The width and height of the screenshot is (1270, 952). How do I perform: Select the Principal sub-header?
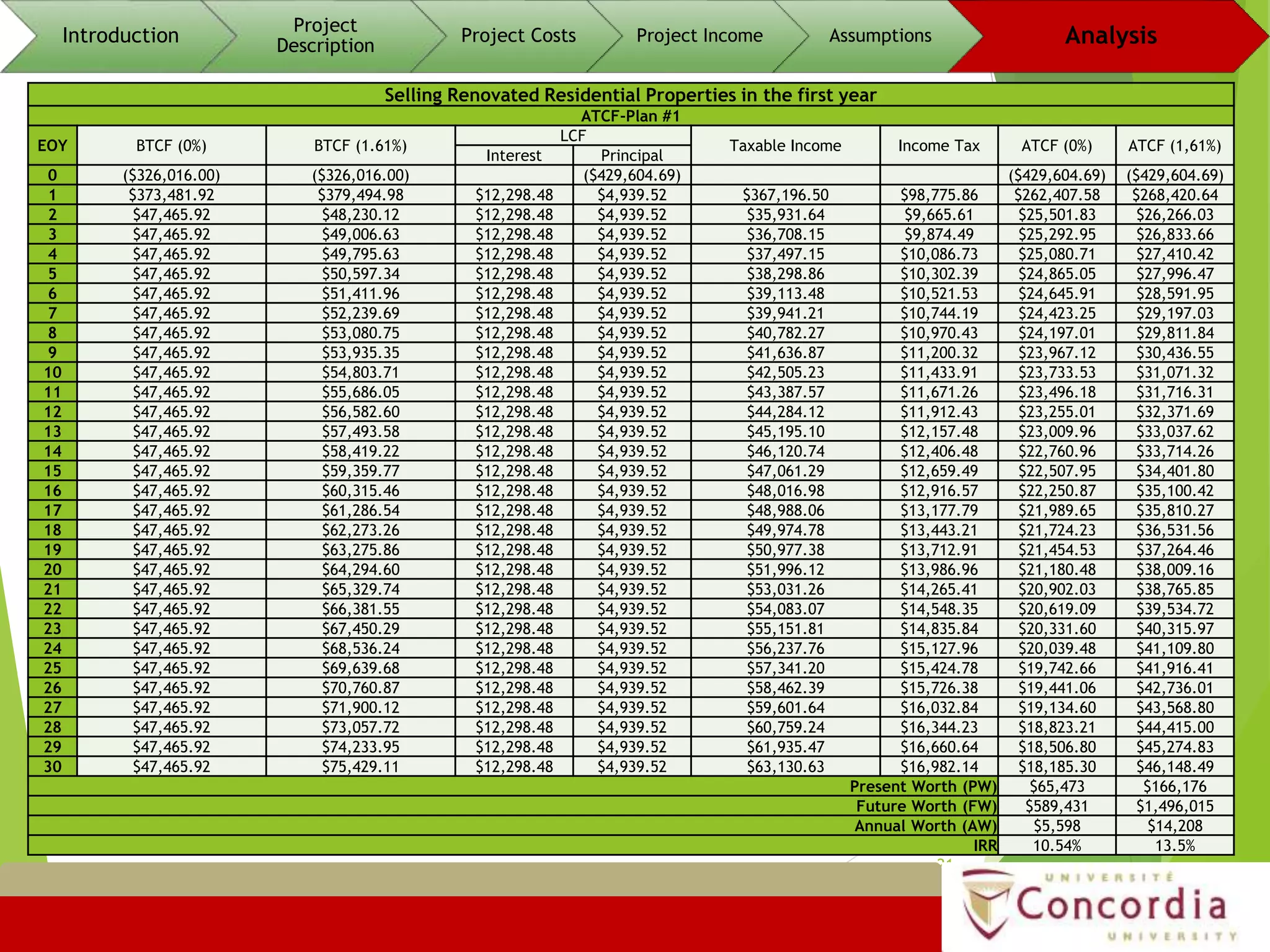[x=632, y=155]
